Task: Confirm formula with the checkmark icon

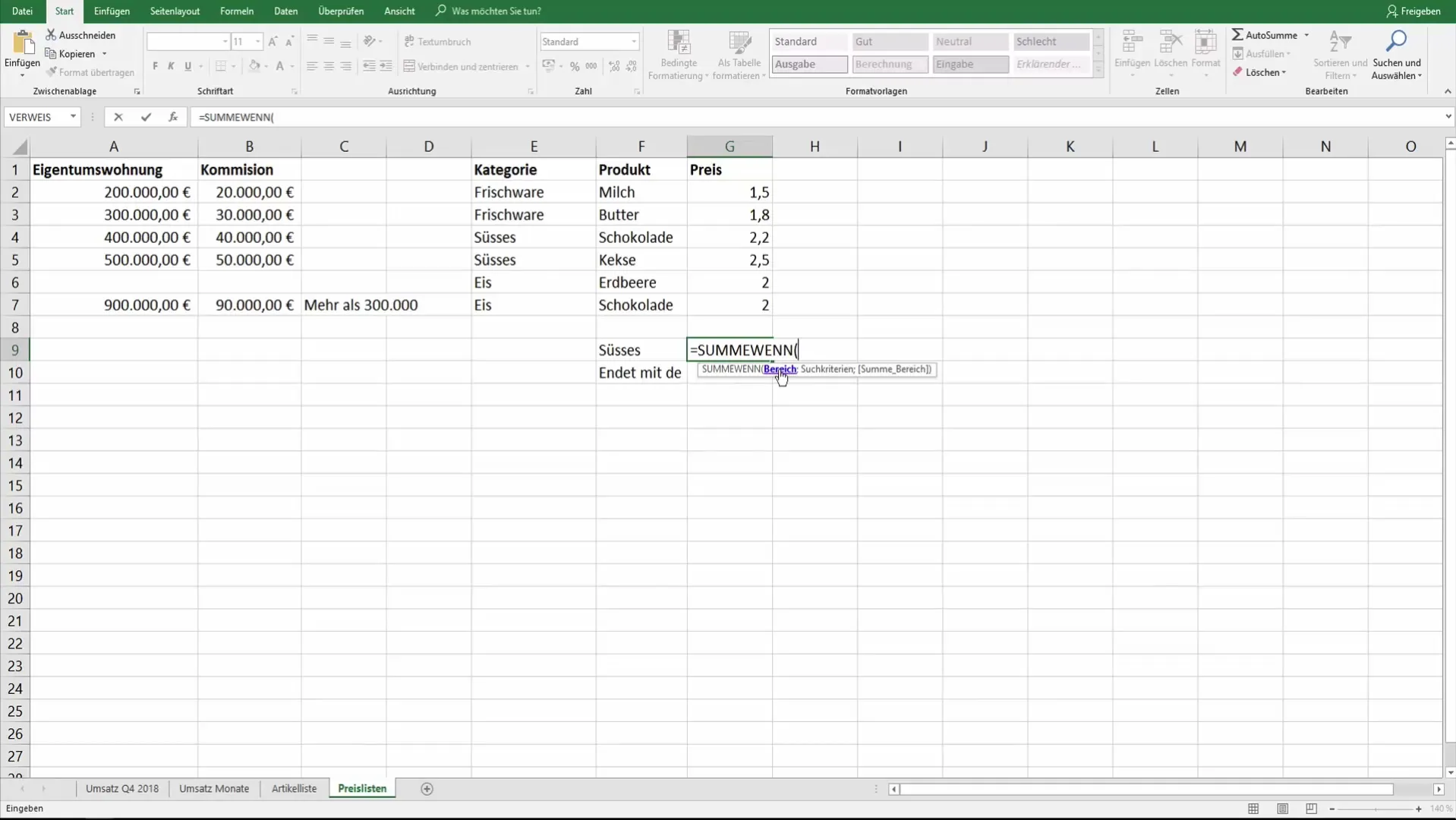Action: (146, 117)
